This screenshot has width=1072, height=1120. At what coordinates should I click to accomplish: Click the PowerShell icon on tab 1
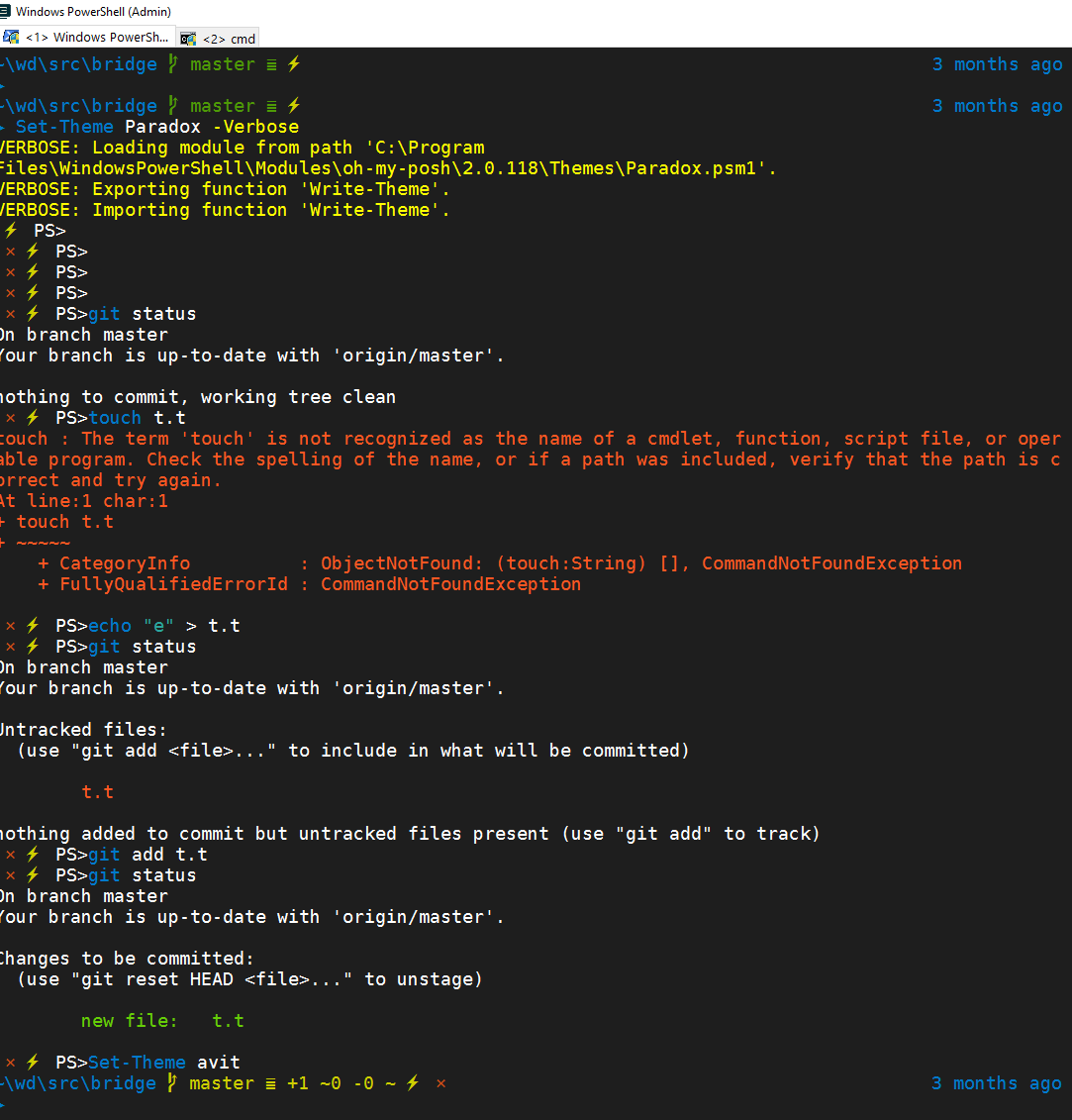tap(14, 37)
